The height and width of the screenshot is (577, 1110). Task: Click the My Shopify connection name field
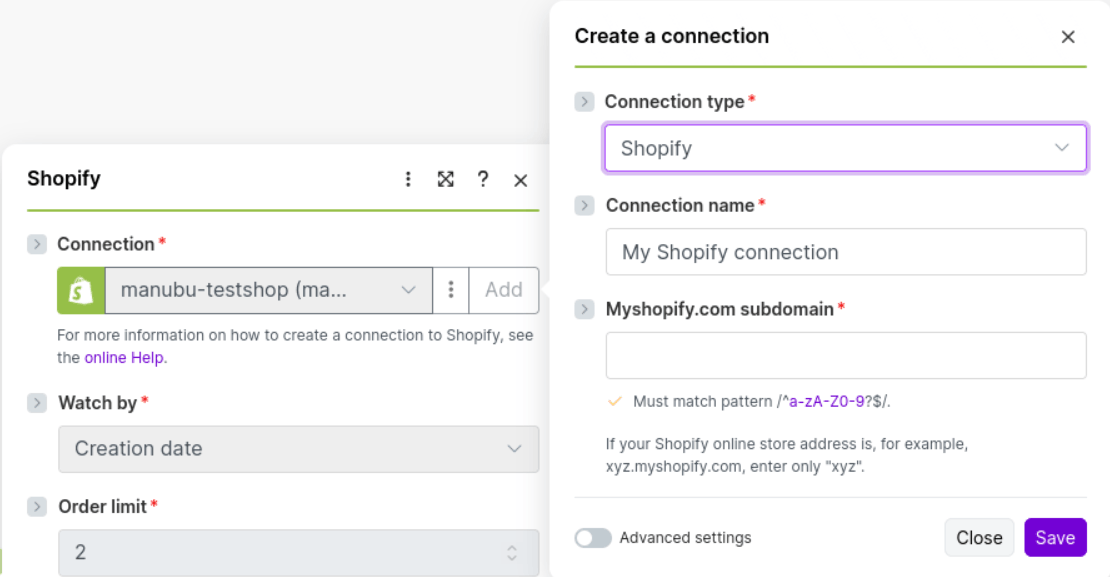tap(846, 252)
